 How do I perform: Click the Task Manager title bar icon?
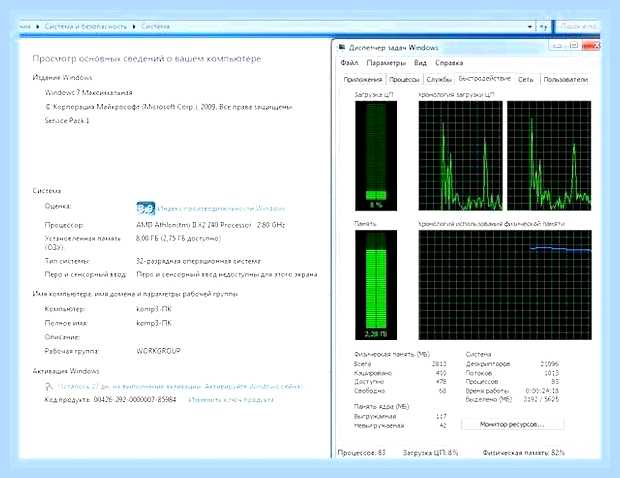coord(341,48)
